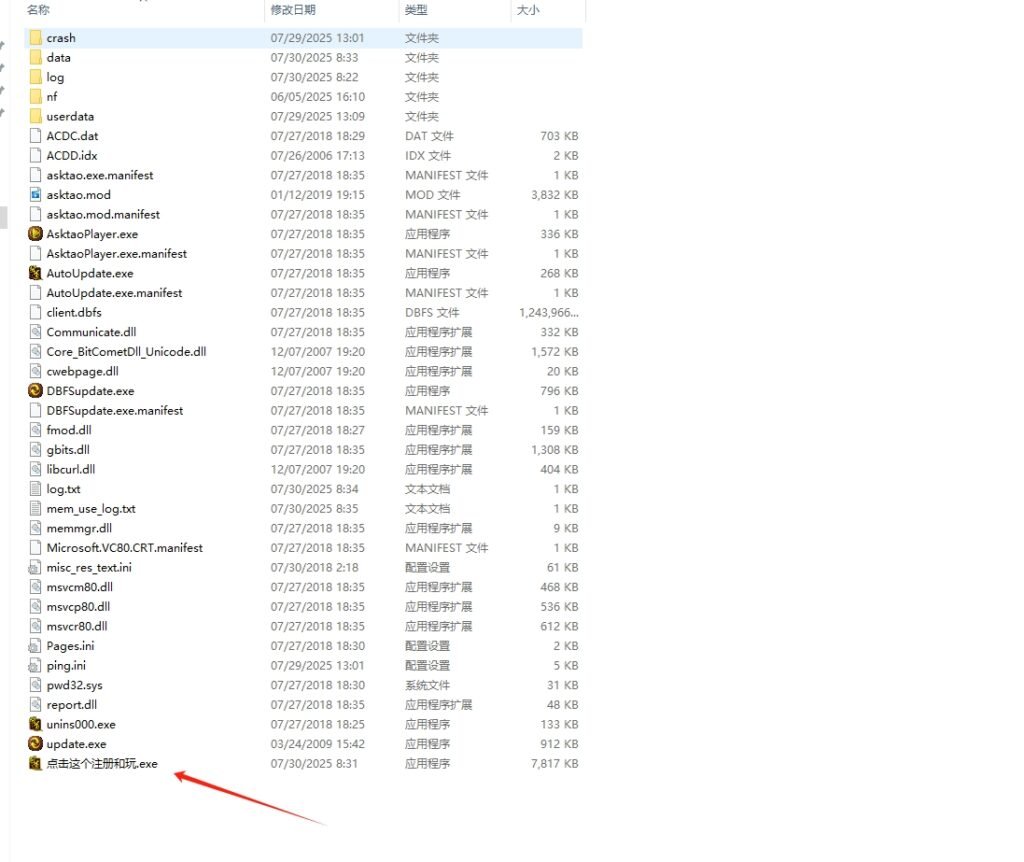Select the AsktaoPlayer.exe application icon

point(36,234)
